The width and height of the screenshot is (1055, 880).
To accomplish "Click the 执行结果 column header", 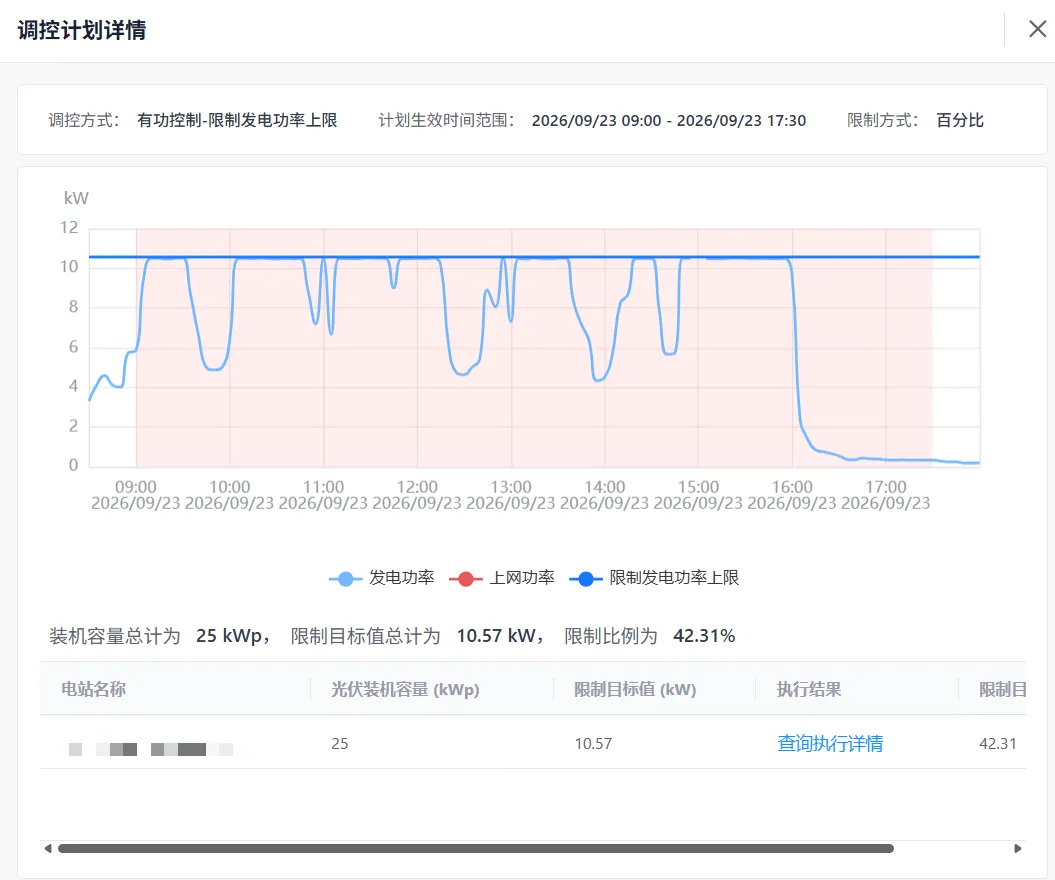I will (x=809, y=689).
